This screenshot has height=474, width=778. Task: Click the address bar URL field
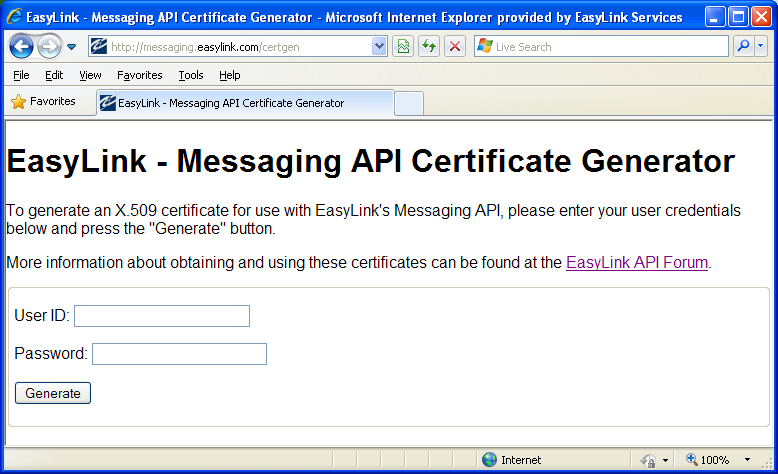[x=240, y=47]
